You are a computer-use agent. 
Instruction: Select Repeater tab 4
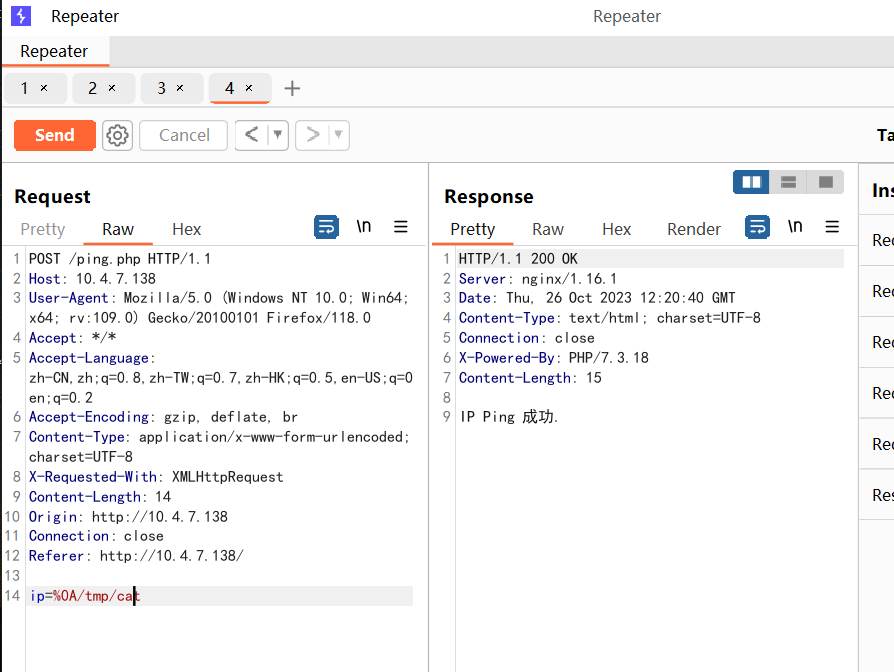(x=230, y=88)
